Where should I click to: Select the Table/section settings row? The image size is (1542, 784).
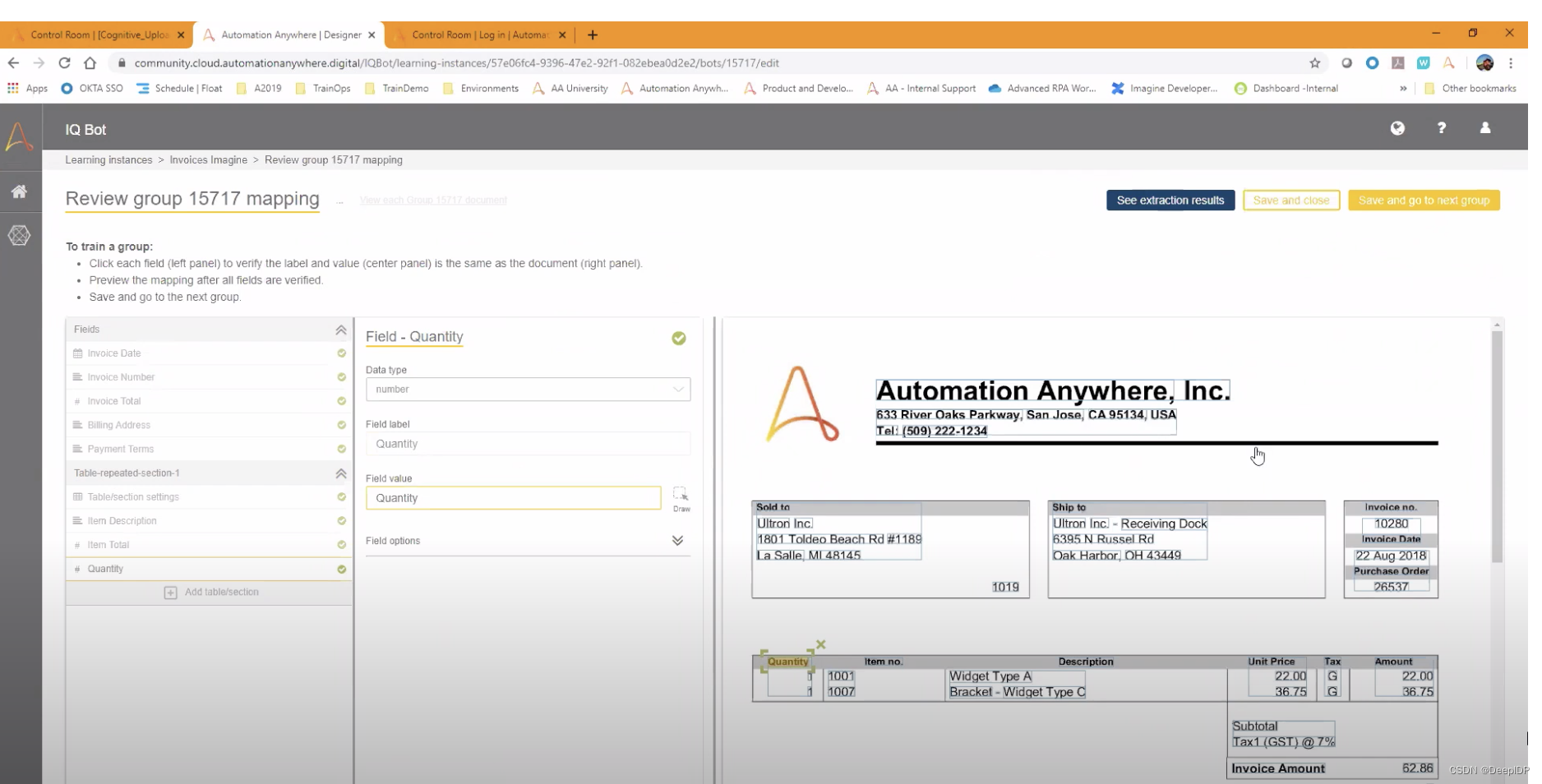(x=209, y=497)
